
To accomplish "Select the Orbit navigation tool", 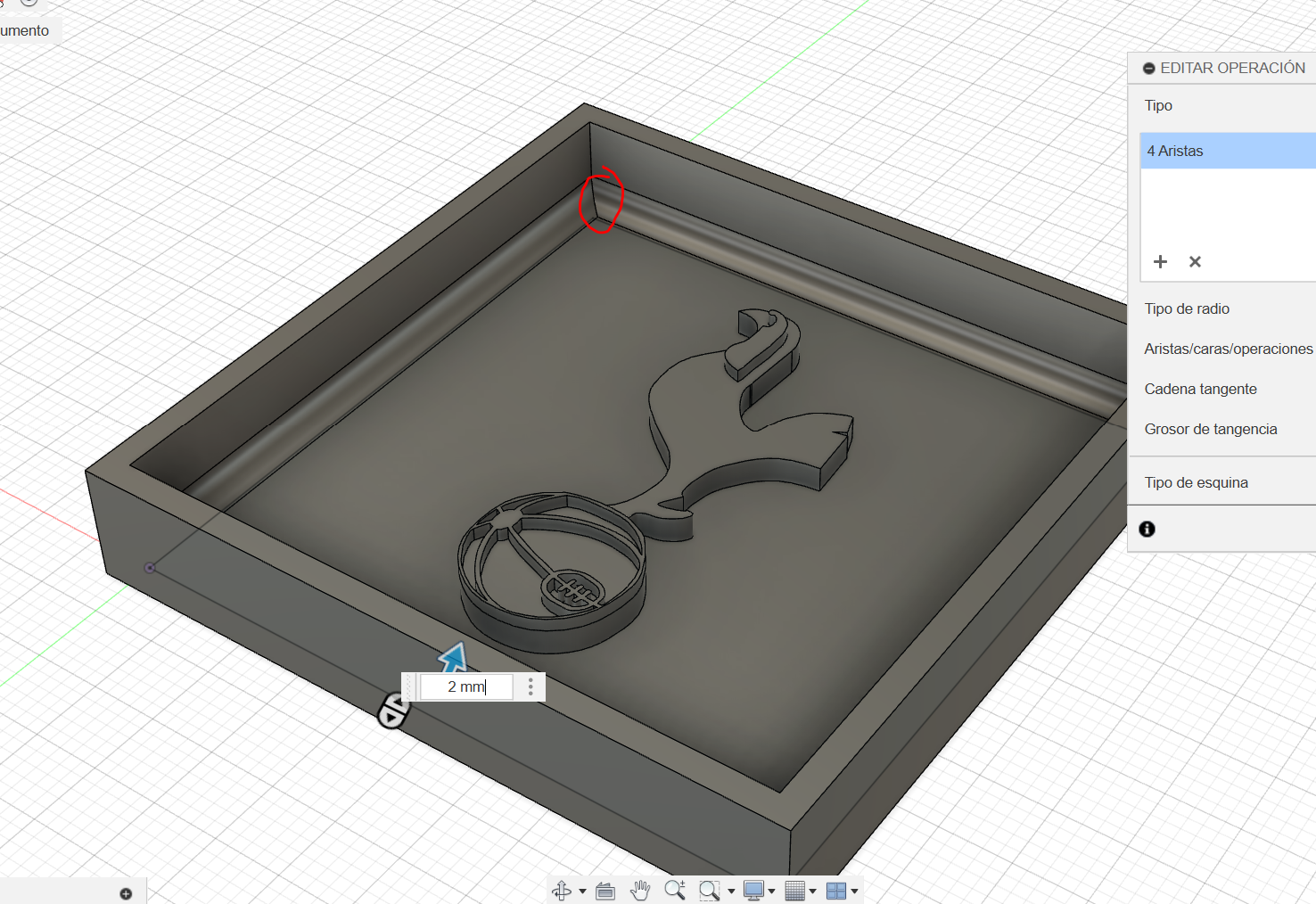I will tap(562, 890).
